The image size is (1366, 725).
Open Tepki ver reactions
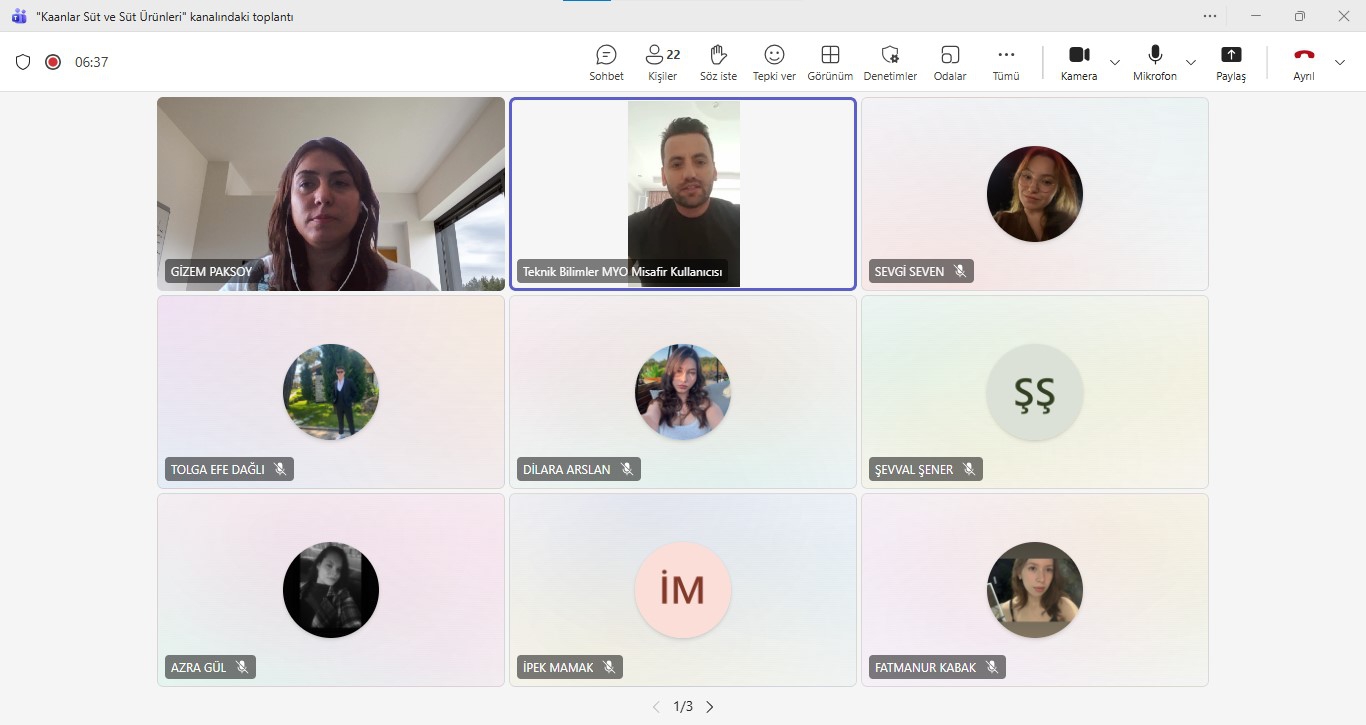pyautogui.click(x=774, y=62)
